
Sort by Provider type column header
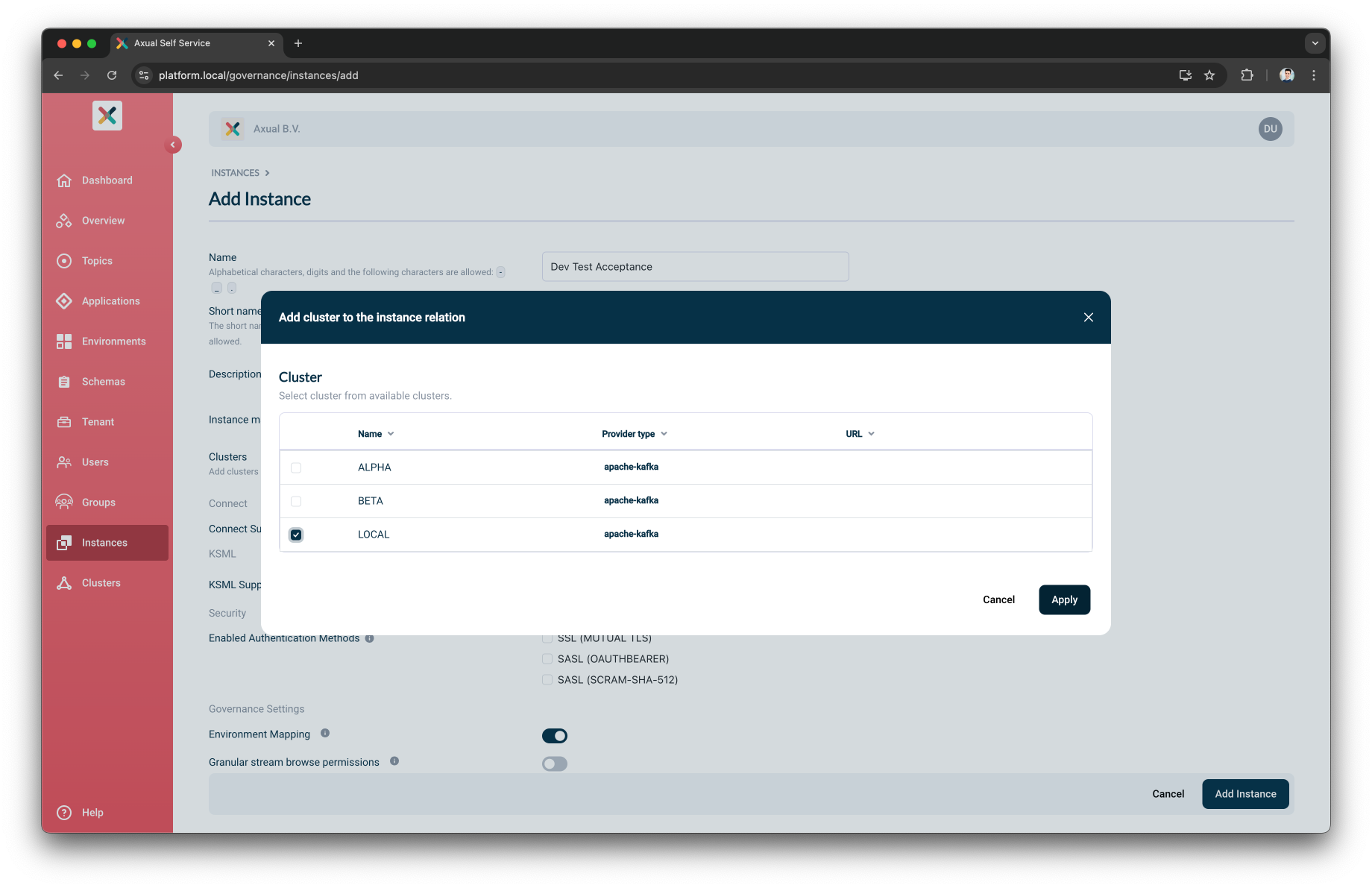click(635, 434)
